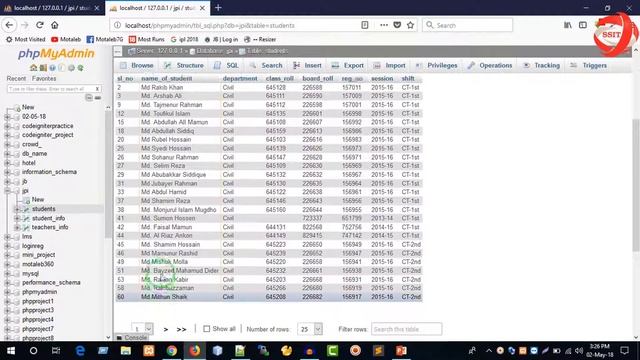Open page actions three-dot menu
This screenshot has width=640, height=360.
coord(384,25)
